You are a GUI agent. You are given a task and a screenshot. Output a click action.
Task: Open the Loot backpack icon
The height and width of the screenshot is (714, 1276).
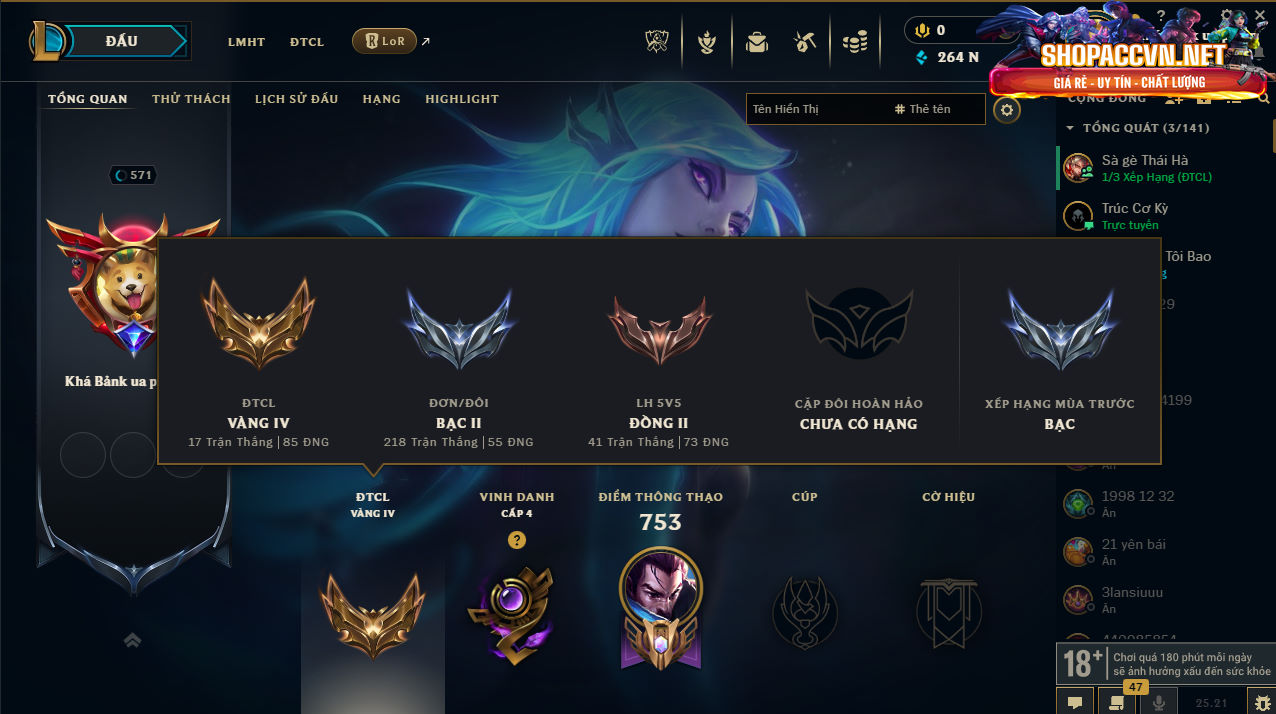click(x=756, y=42)
